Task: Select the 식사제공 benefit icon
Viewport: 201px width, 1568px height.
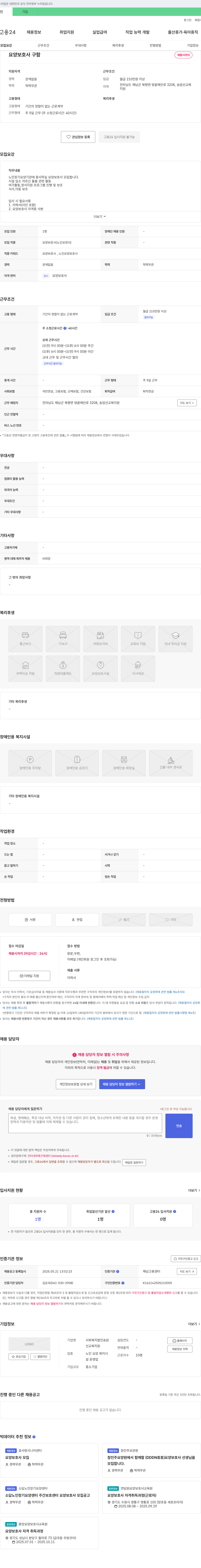Action: 138,668
